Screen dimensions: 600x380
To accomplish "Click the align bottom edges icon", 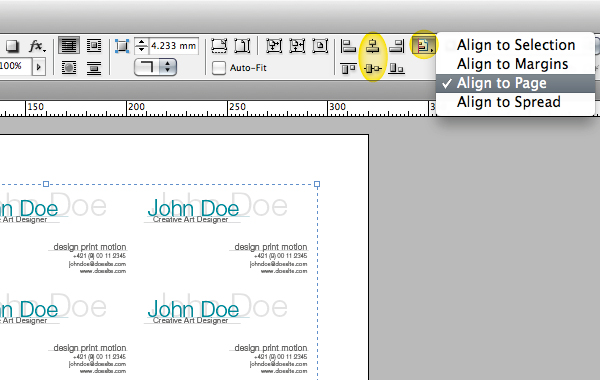I will click(396, 69).
